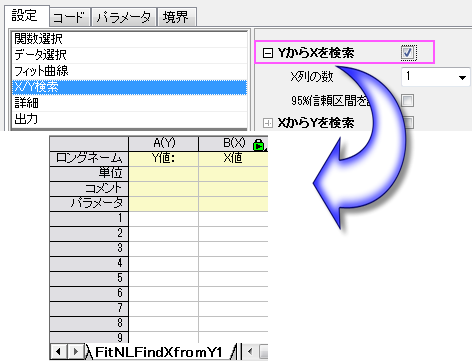Click horizontal scrollbar left arrow

[250, 352]
